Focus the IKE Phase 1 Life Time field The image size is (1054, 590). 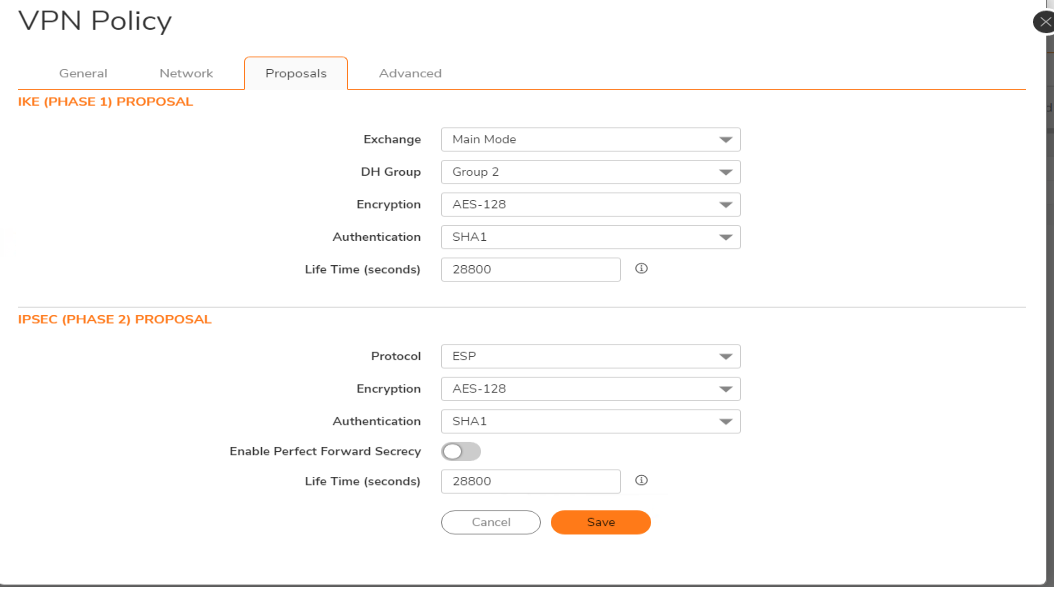tap(531, 269)
